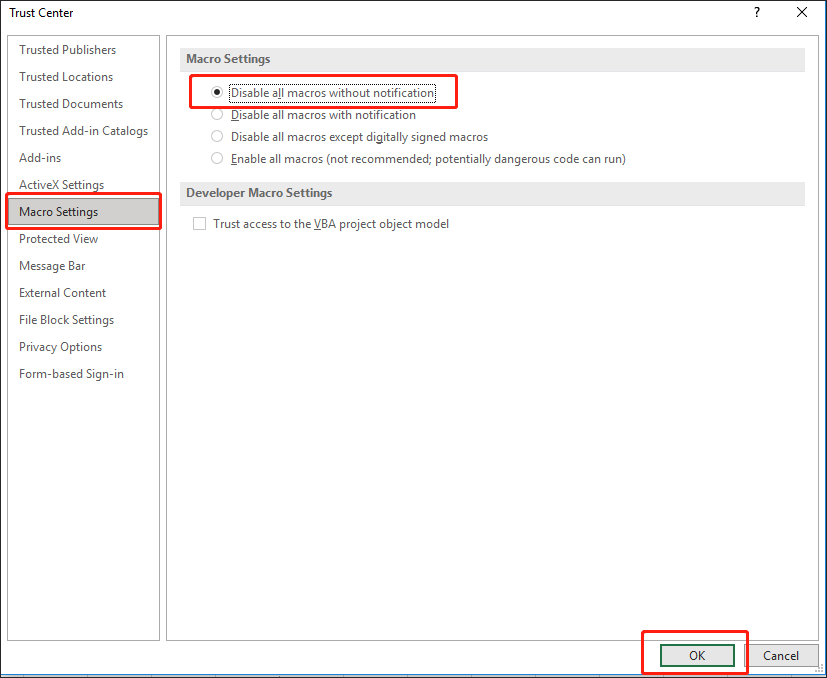
Task: Select disable all macros without notification
Action: tap(217, 93)
